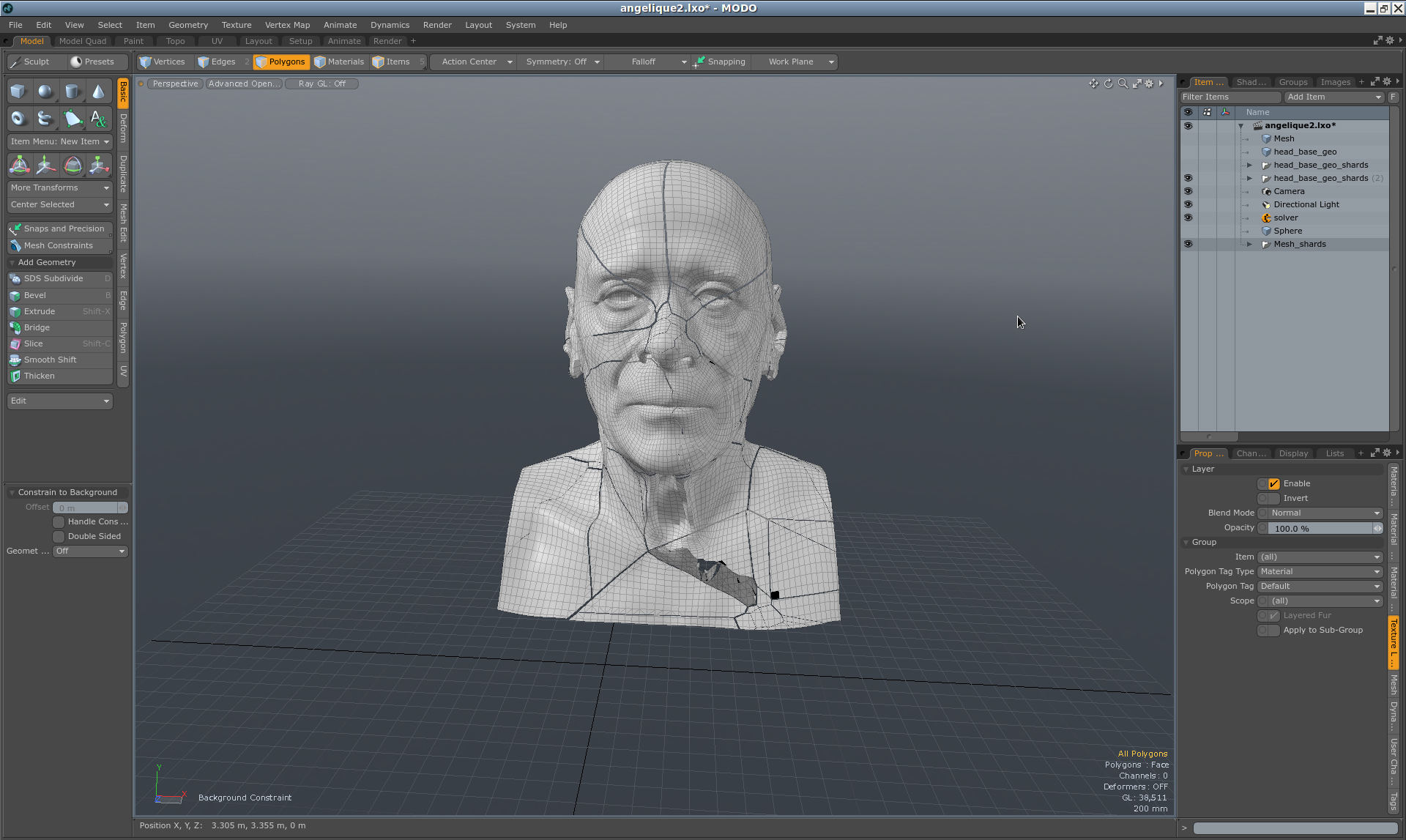Check Apply to Sub-Group option
This screenshot has width=1406, height=840.
pyautogui.click(x=1273, y=630)
